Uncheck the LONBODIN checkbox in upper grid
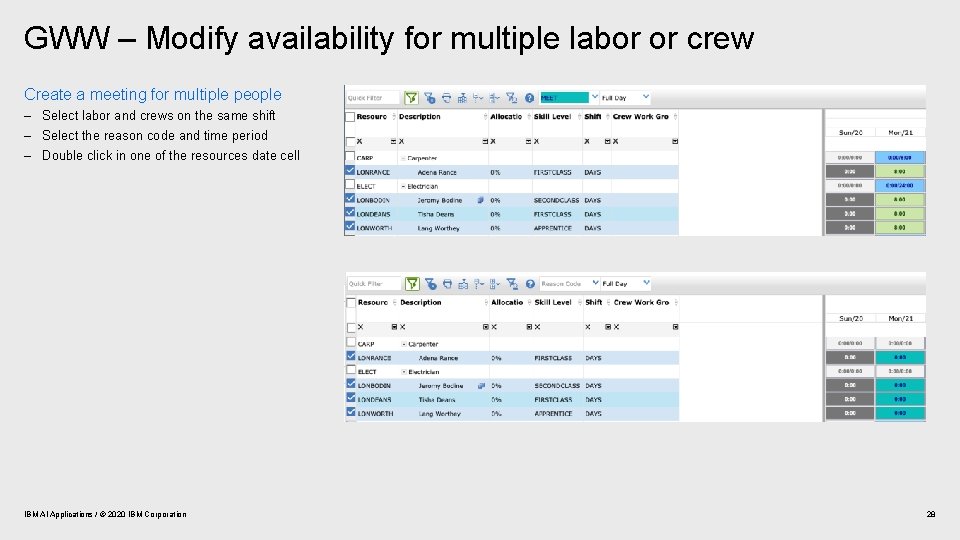Image resolution: width=960 pixels, height=540 pixels. tap(350, 199)
